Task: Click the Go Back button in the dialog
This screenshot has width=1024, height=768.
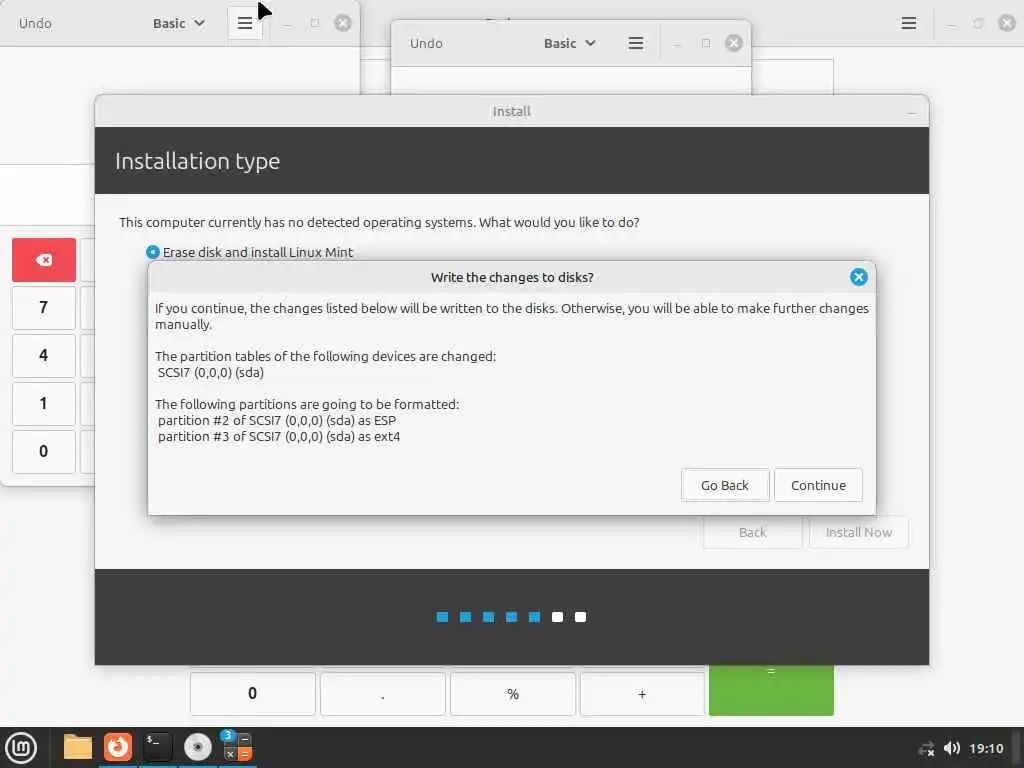Action: [725, 485]
